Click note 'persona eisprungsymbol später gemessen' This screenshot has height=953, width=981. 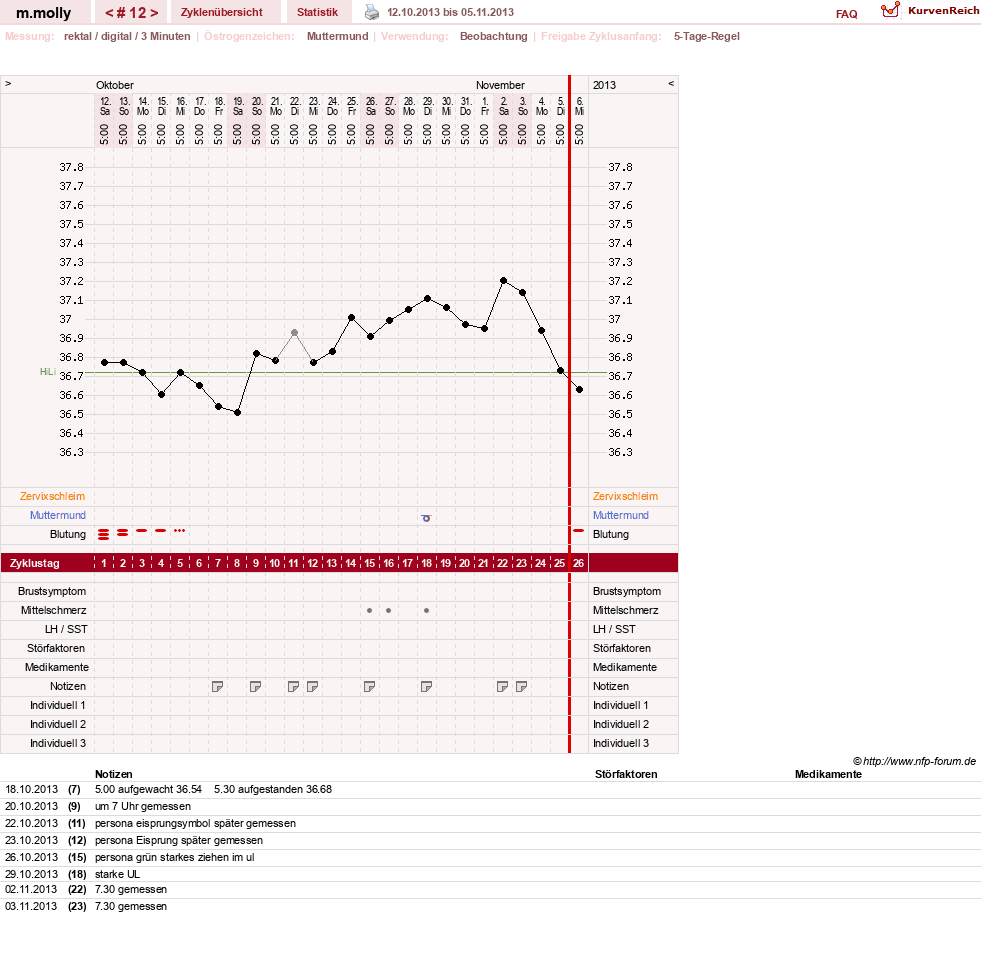point(195,823)
